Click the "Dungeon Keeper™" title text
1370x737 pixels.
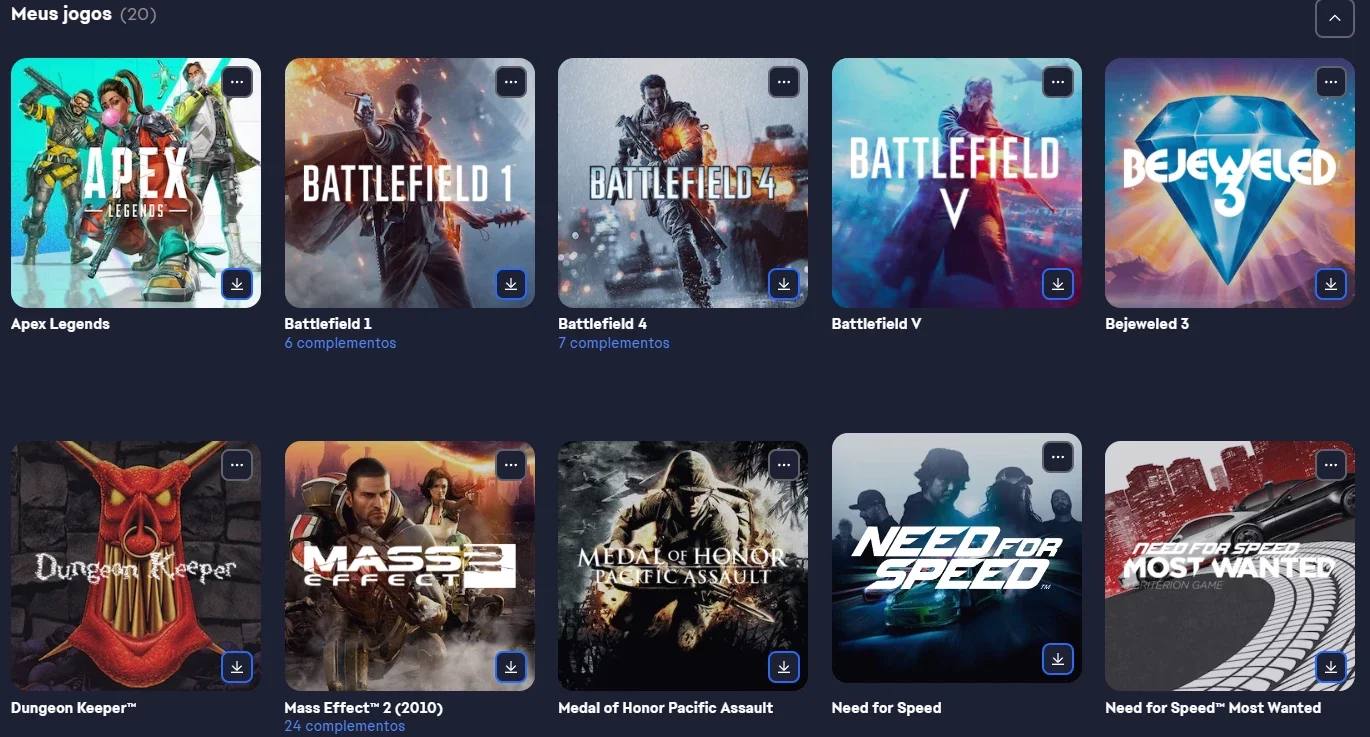tap(73, 708)
